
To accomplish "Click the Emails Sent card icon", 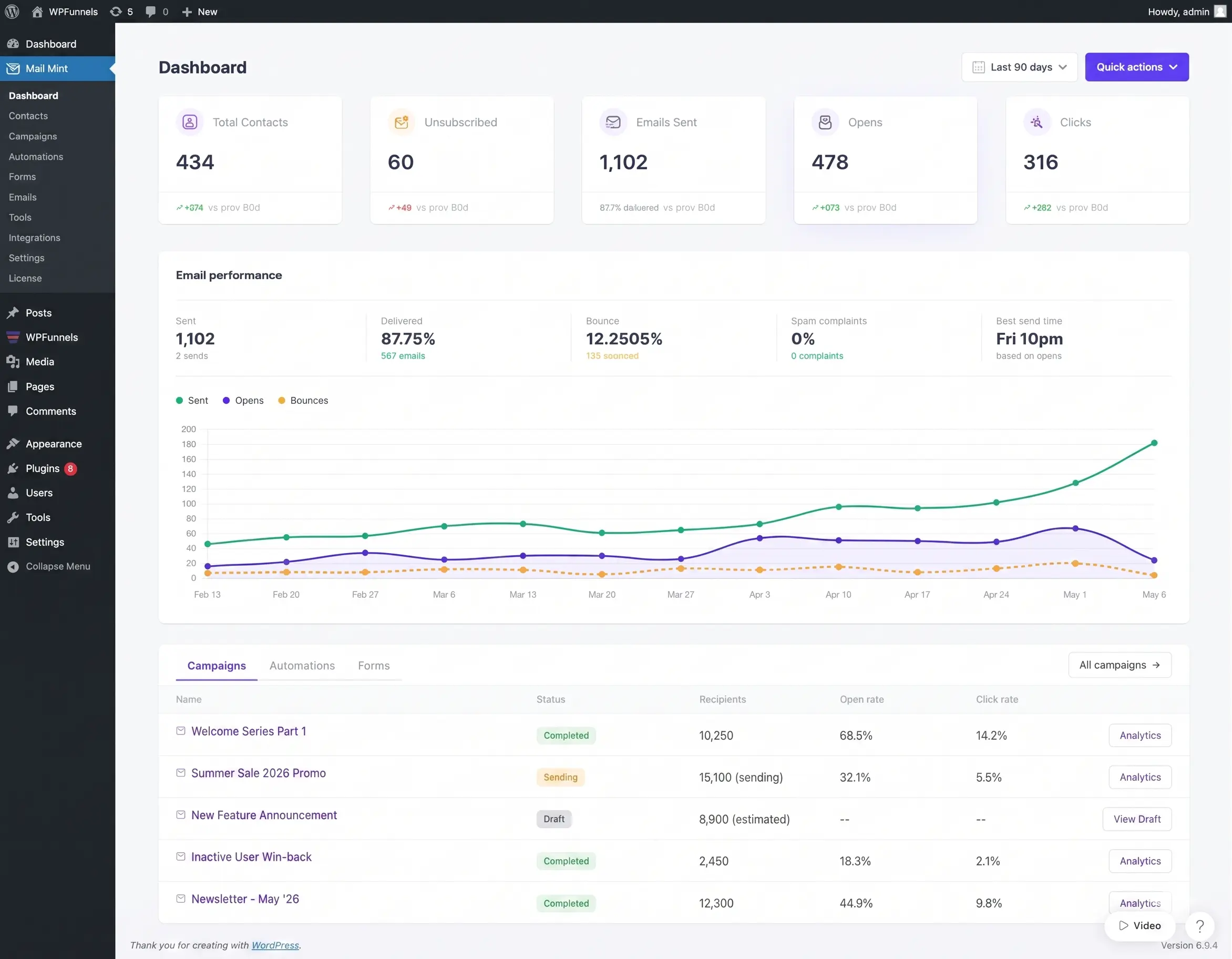I will pos(613,122).
